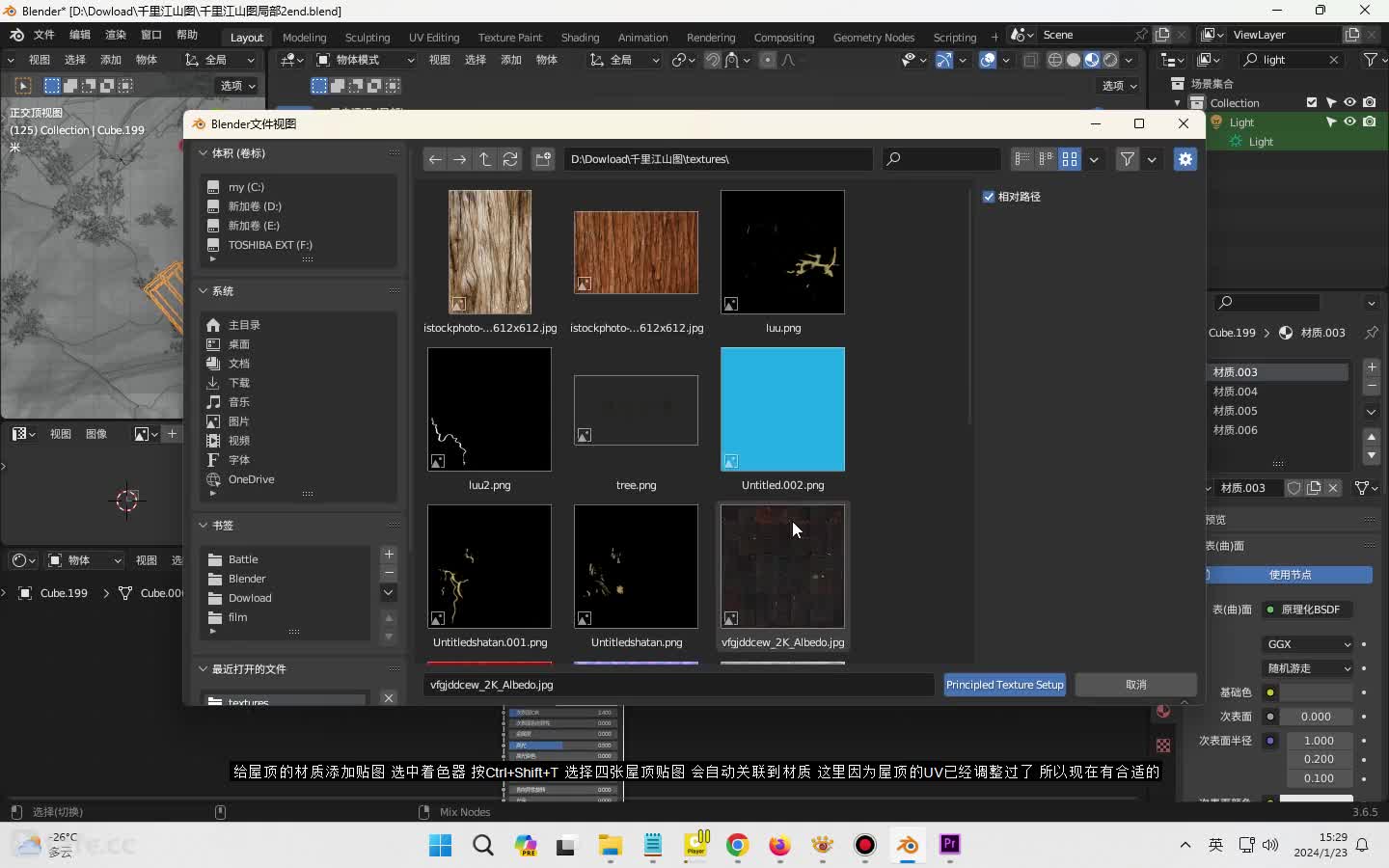This screenshot has width=1389, height=868.
Task: Open the Dowload bookmark folder
Action: pyautogui.click(x=250, y=598)
